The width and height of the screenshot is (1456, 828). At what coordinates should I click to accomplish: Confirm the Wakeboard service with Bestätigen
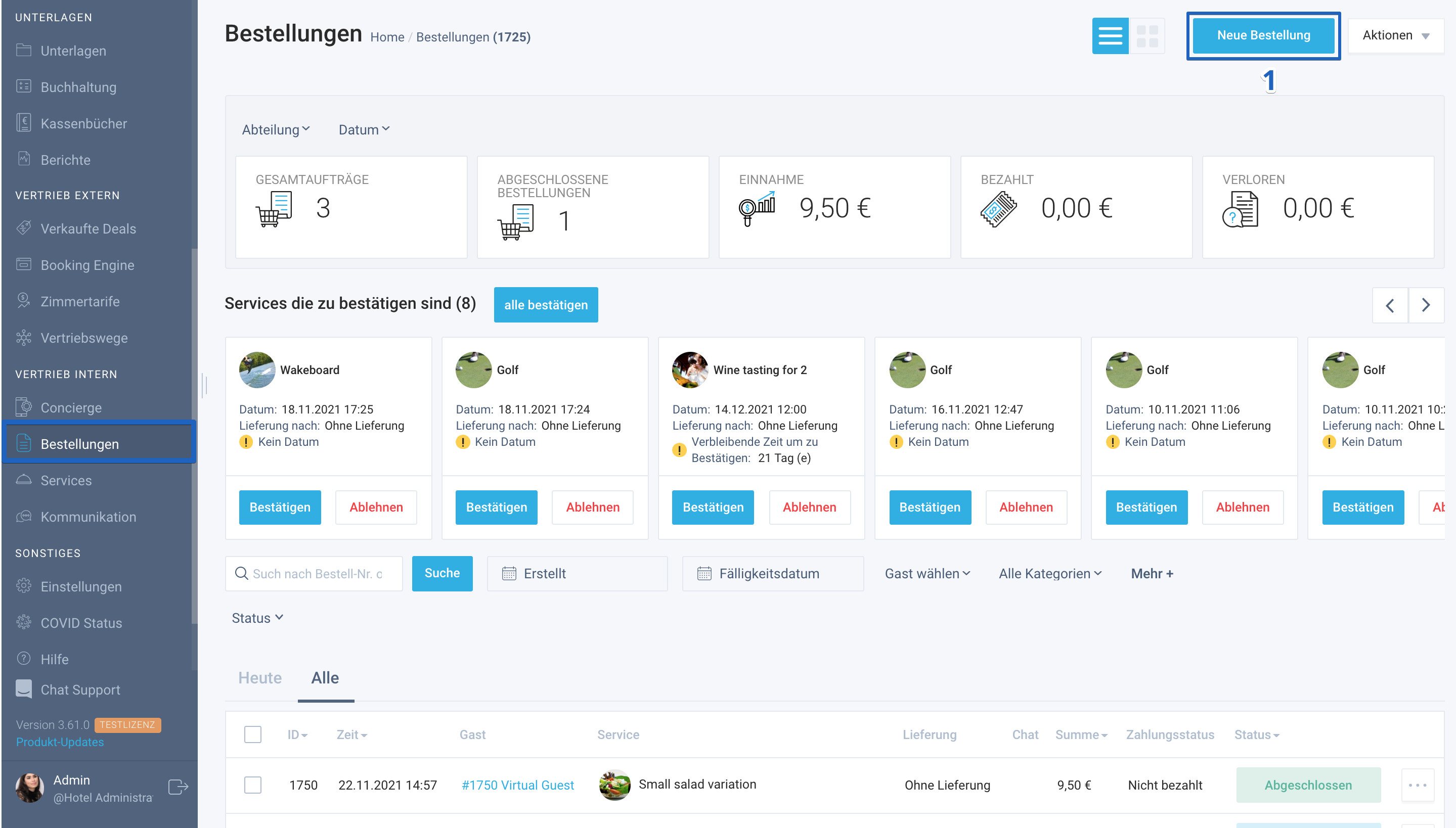pos(280,508)
